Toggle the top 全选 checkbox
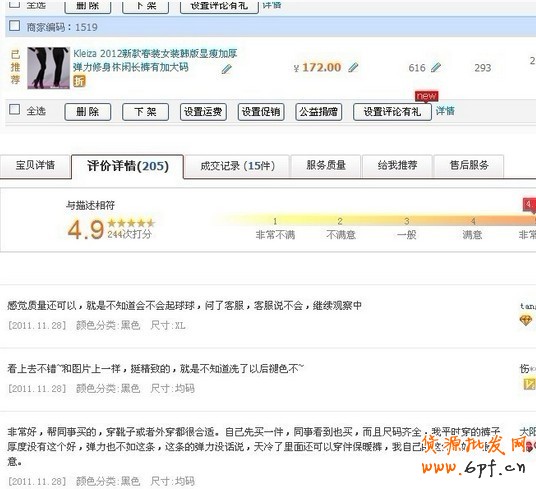The image size is (536, 489). point(14,4)
